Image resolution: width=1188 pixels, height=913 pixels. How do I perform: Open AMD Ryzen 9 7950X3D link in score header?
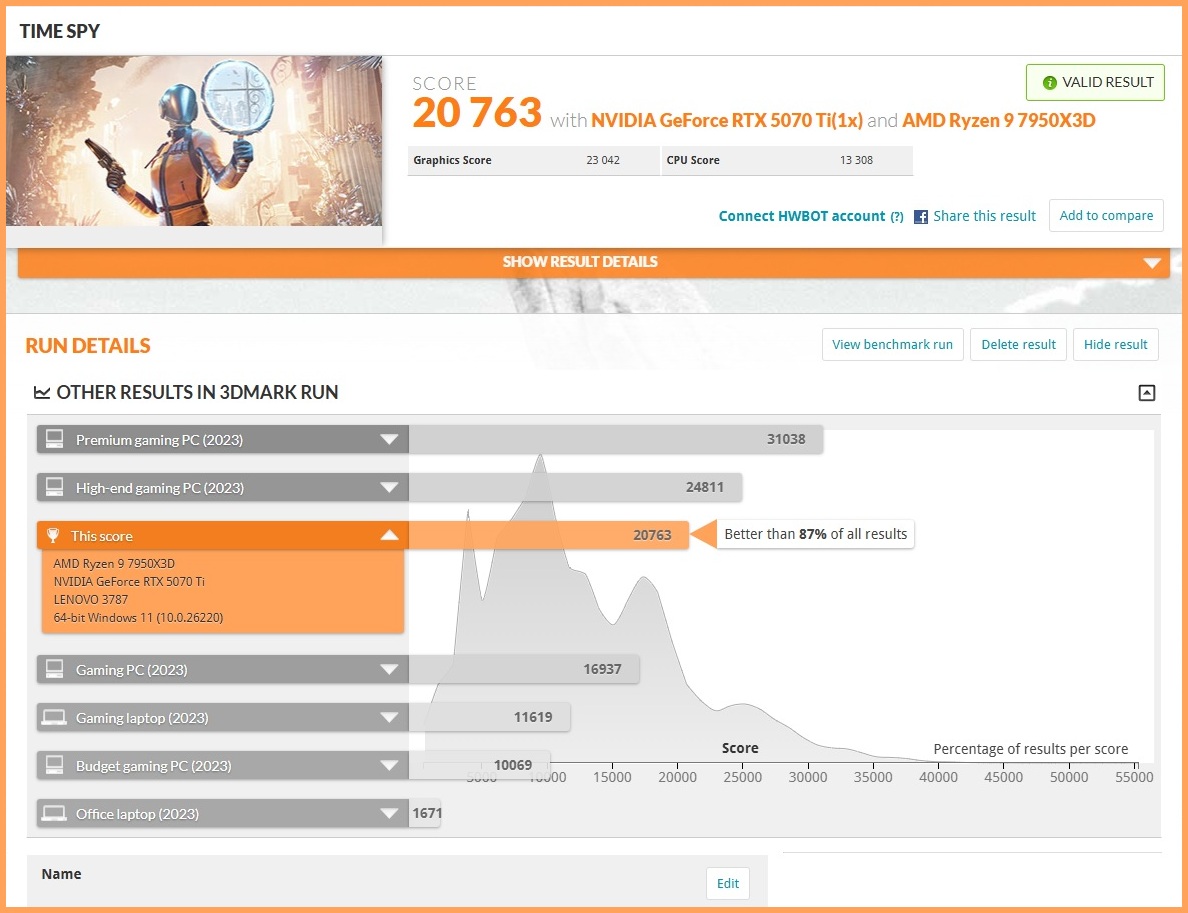tap(999, 120)
